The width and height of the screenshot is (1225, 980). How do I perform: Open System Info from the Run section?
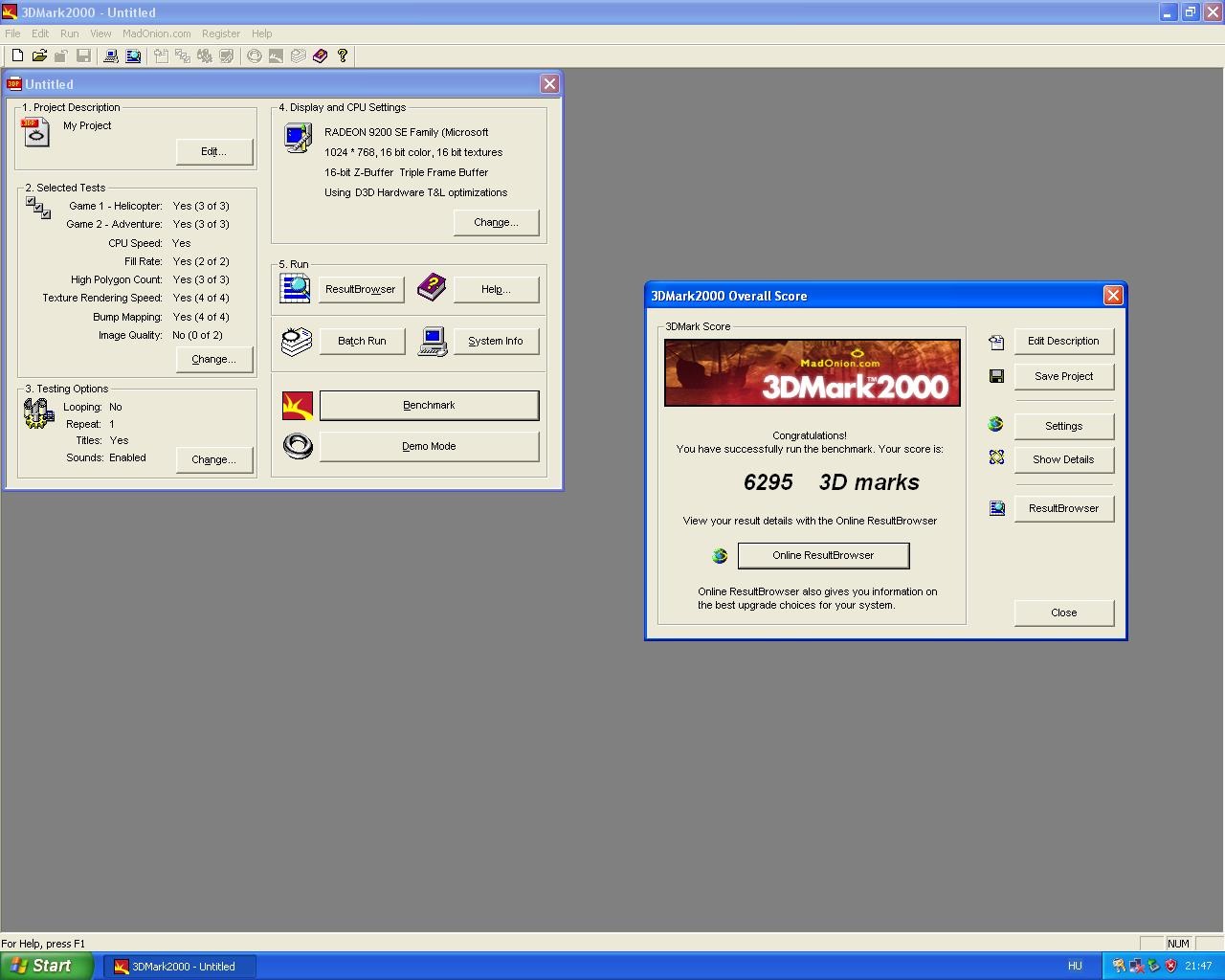point(496,341)
